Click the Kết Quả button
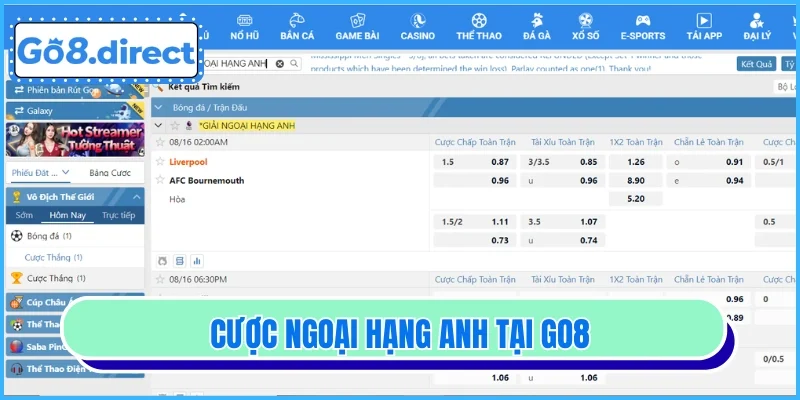Viewport: 800px width, 400px height. click(756, 63)
